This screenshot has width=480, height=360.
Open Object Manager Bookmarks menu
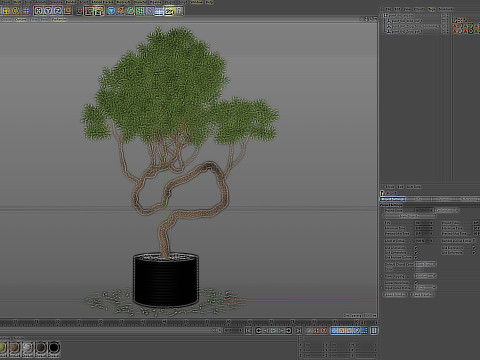click(446, 9)
